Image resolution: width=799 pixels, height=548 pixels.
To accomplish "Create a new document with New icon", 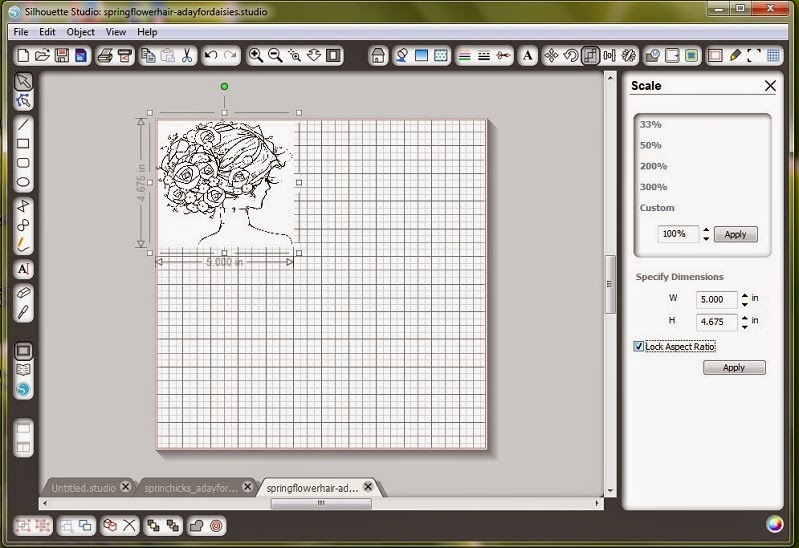I will (x=23, y=55).
